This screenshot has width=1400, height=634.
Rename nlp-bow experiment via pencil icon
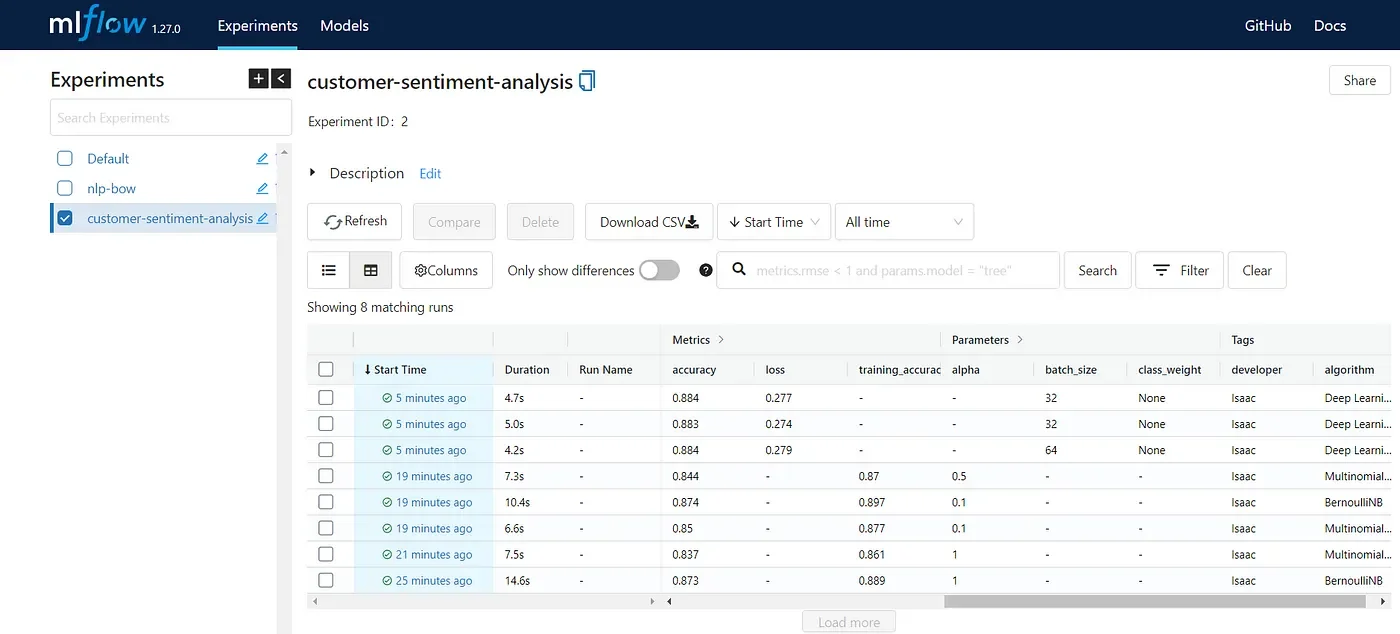click(x=262, y=188)
